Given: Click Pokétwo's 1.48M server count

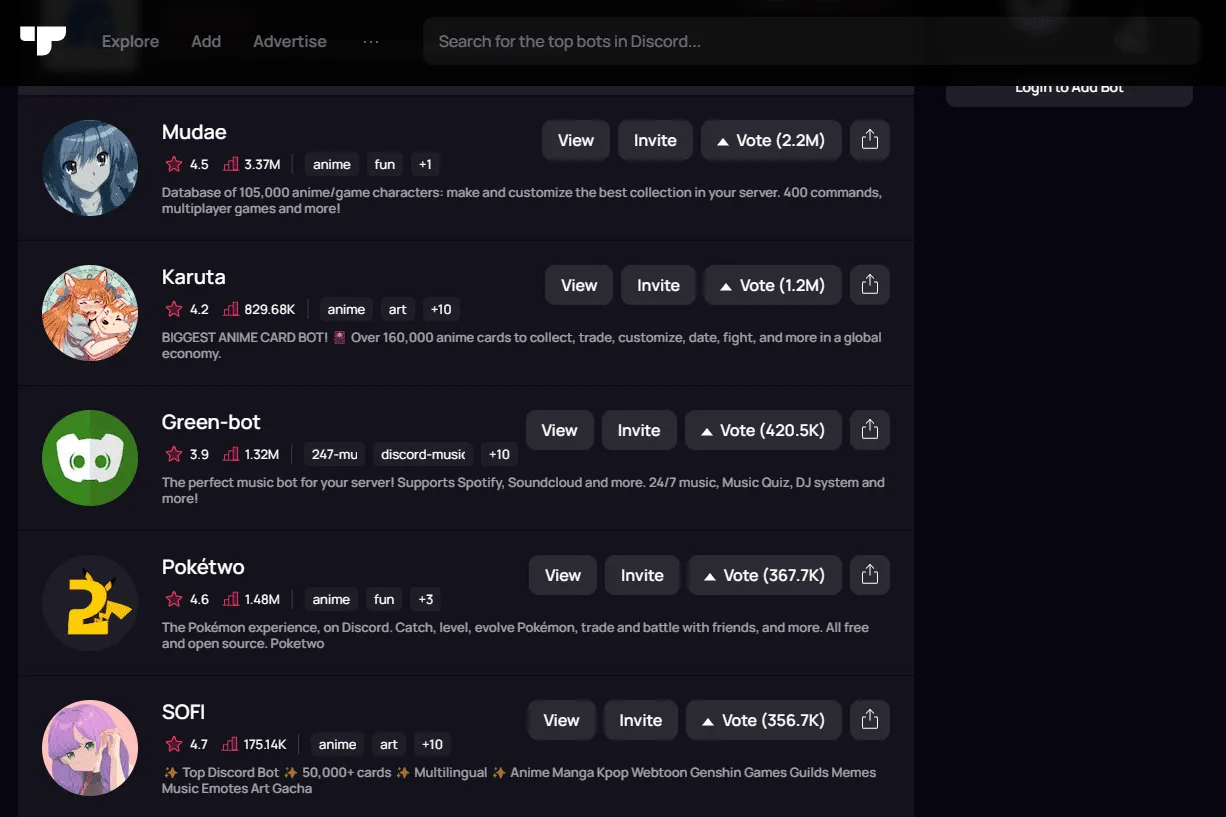Looking at the screenshot, I should coord(251,599).
